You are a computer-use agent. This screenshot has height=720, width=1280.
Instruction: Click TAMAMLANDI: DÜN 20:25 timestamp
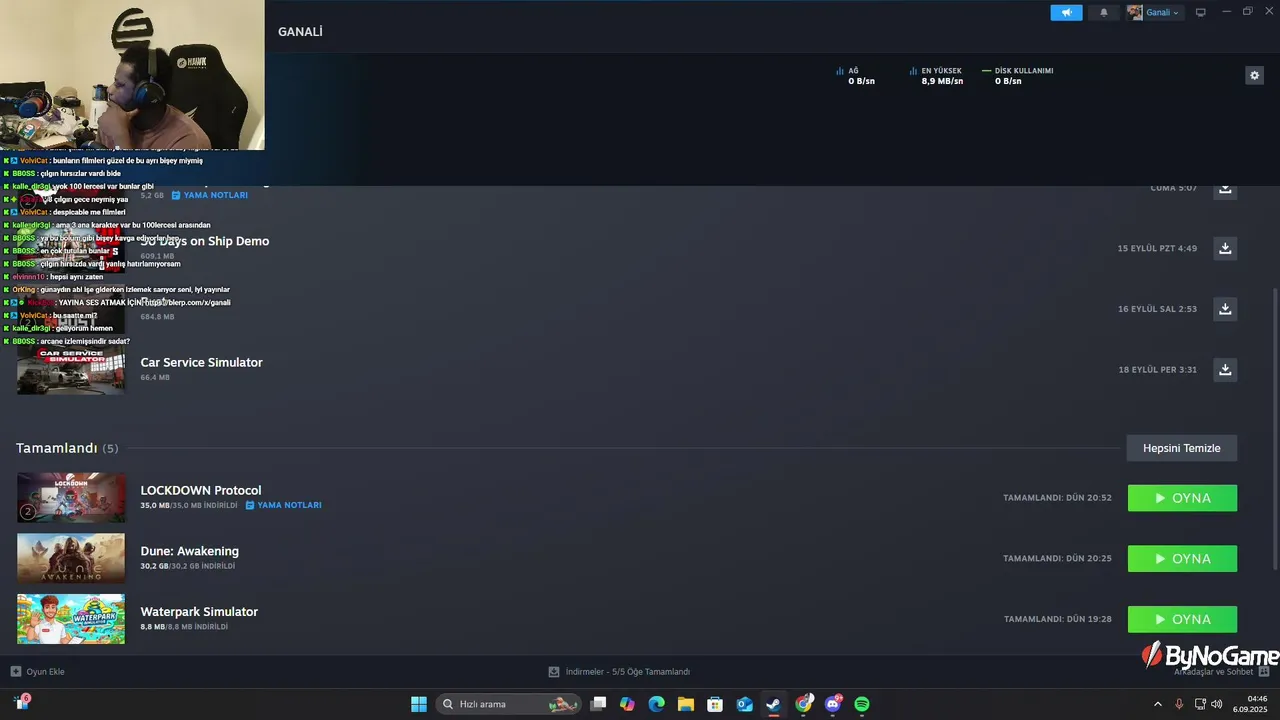point(1057,559)
